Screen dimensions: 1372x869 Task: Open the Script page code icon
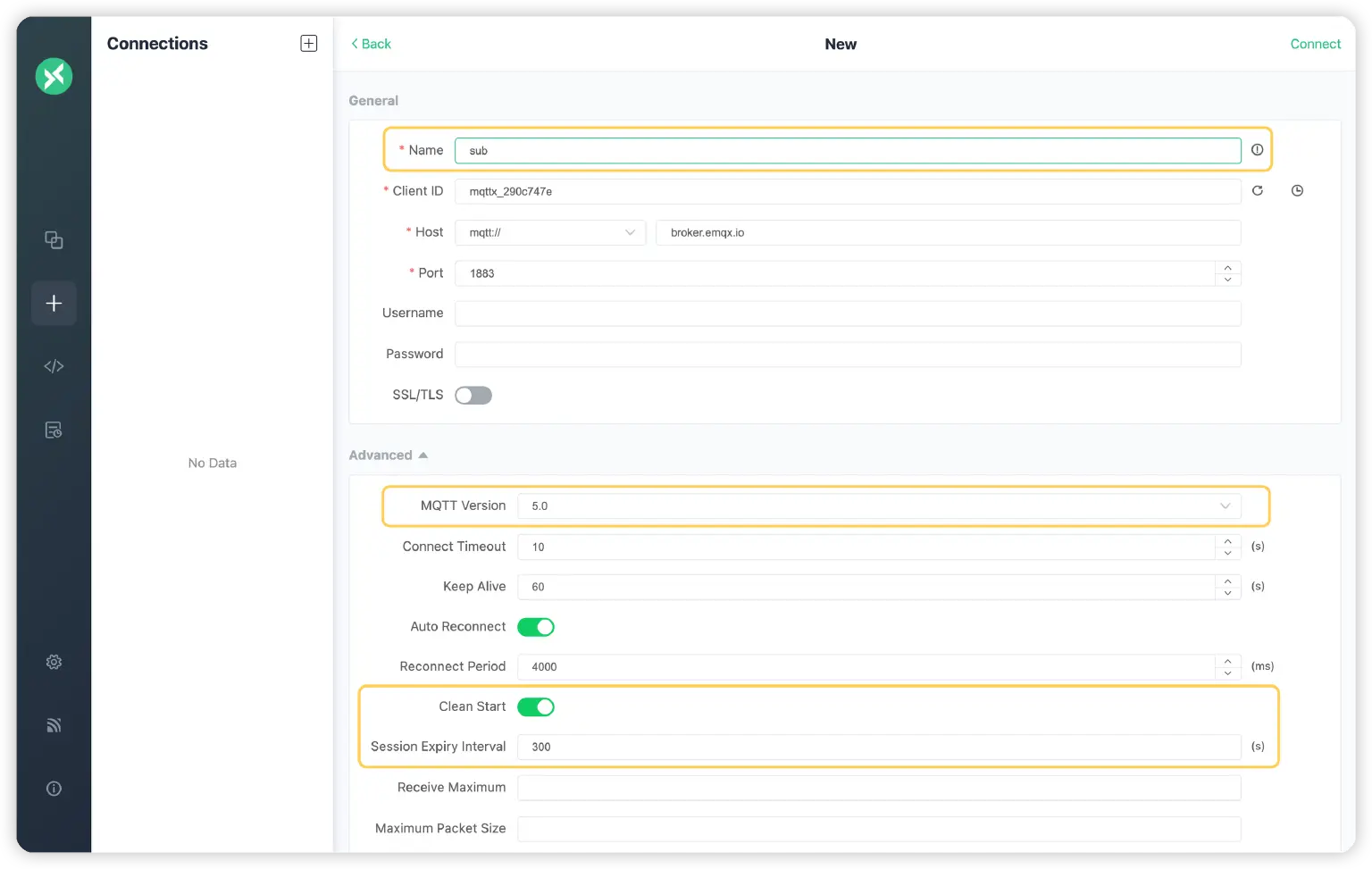tap(54, 366)
